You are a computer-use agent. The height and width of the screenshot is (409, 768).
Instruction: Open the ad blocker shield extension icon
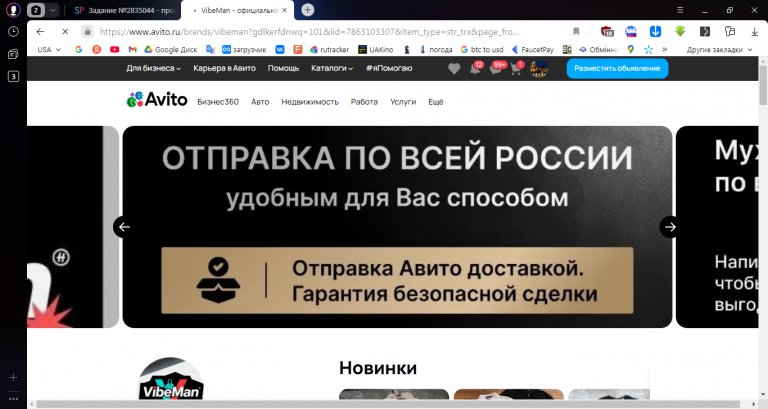coord(607,32)
